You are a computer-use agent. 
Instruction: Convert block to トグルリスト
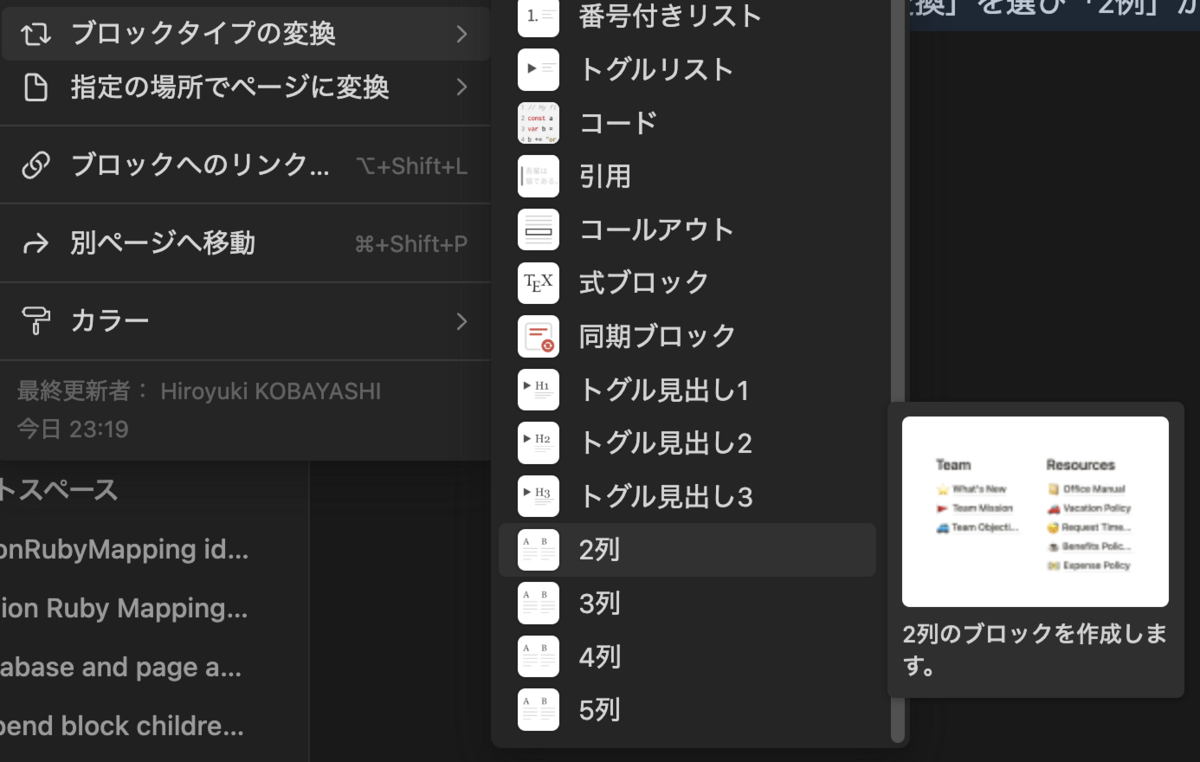[687, 69]
